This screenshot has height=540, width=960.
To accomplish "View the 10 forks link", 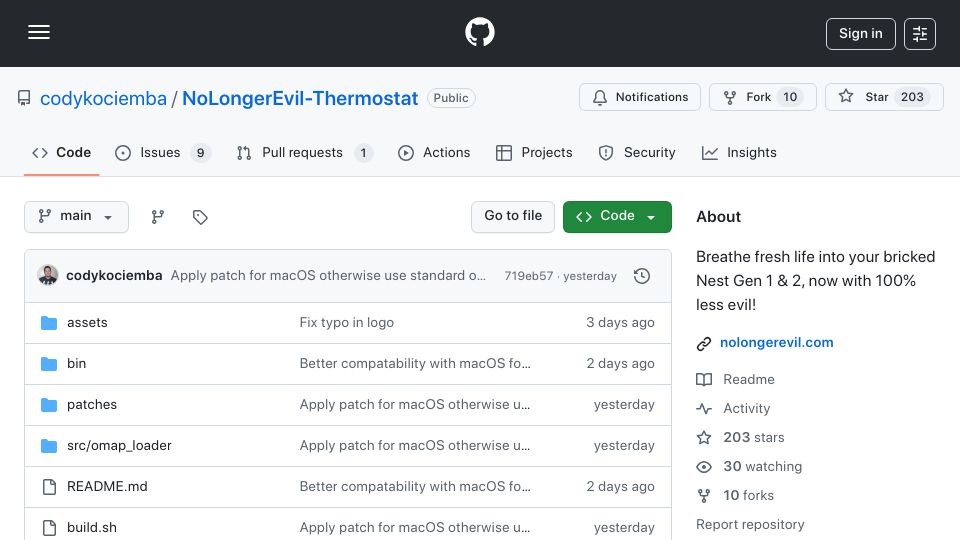I will [x=748, y=495].
